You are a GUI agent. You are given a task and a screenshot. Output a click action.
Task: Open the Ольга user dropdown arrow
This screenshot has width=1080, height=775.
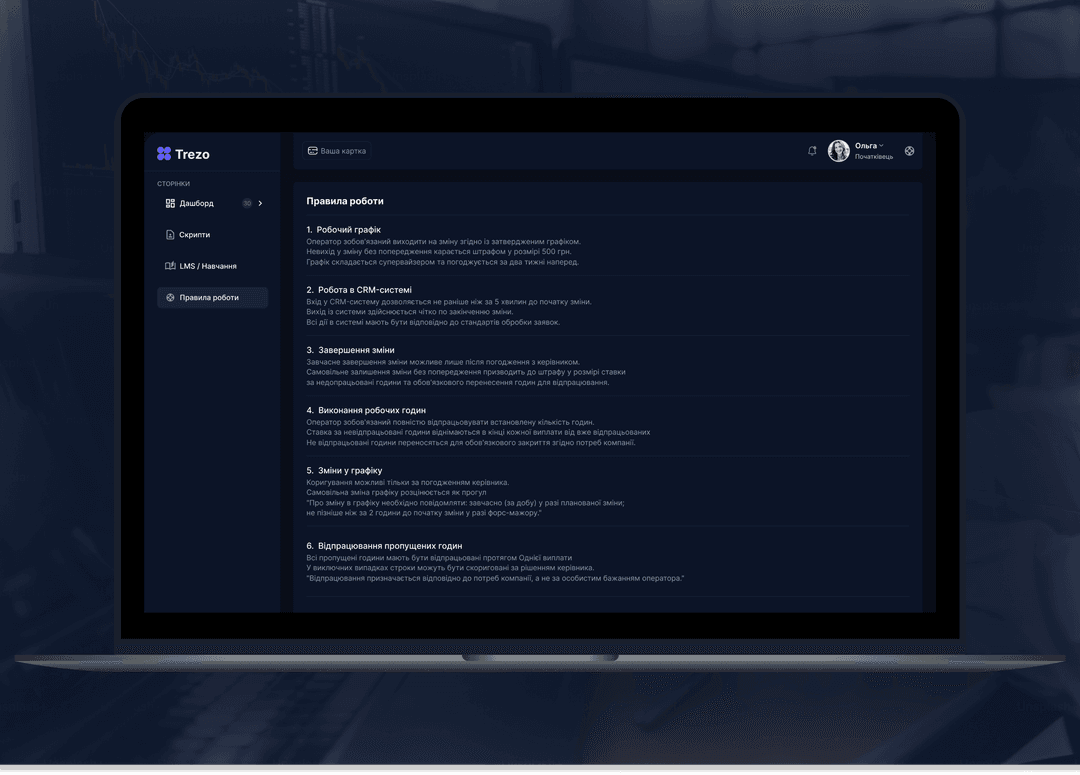[x=881, y=146]
